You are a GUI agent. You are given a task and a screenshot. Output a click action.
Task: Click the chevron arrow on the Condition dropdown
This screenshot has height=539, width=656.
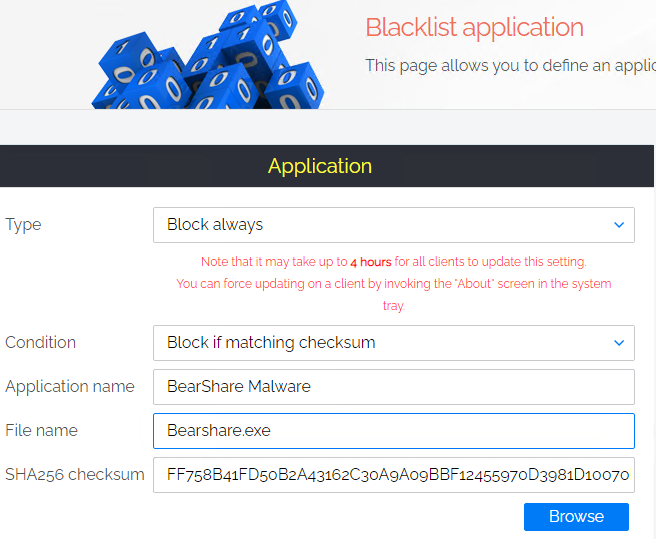(619, 343)
